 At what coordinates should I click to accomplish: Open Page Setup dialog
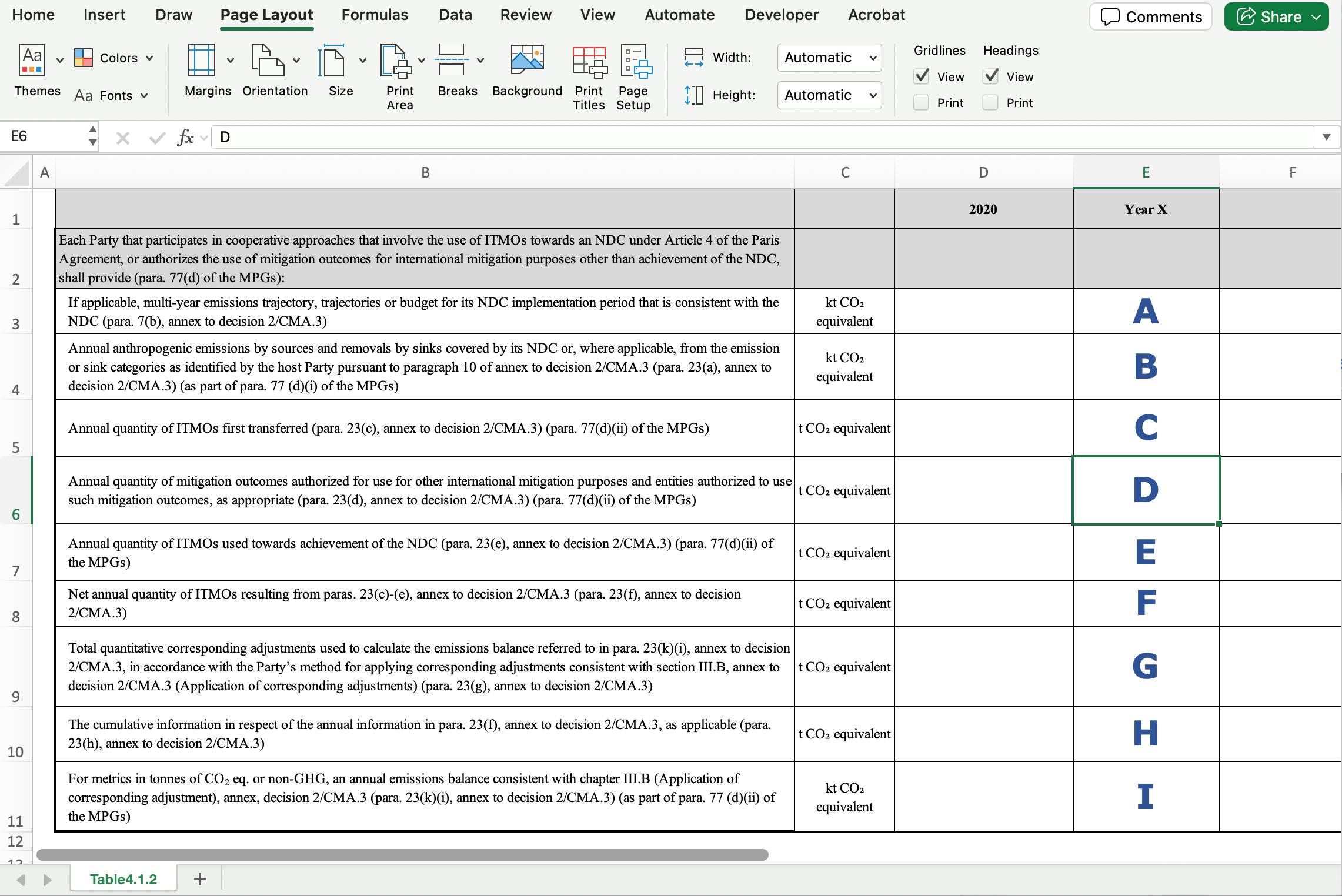[636, 62]
